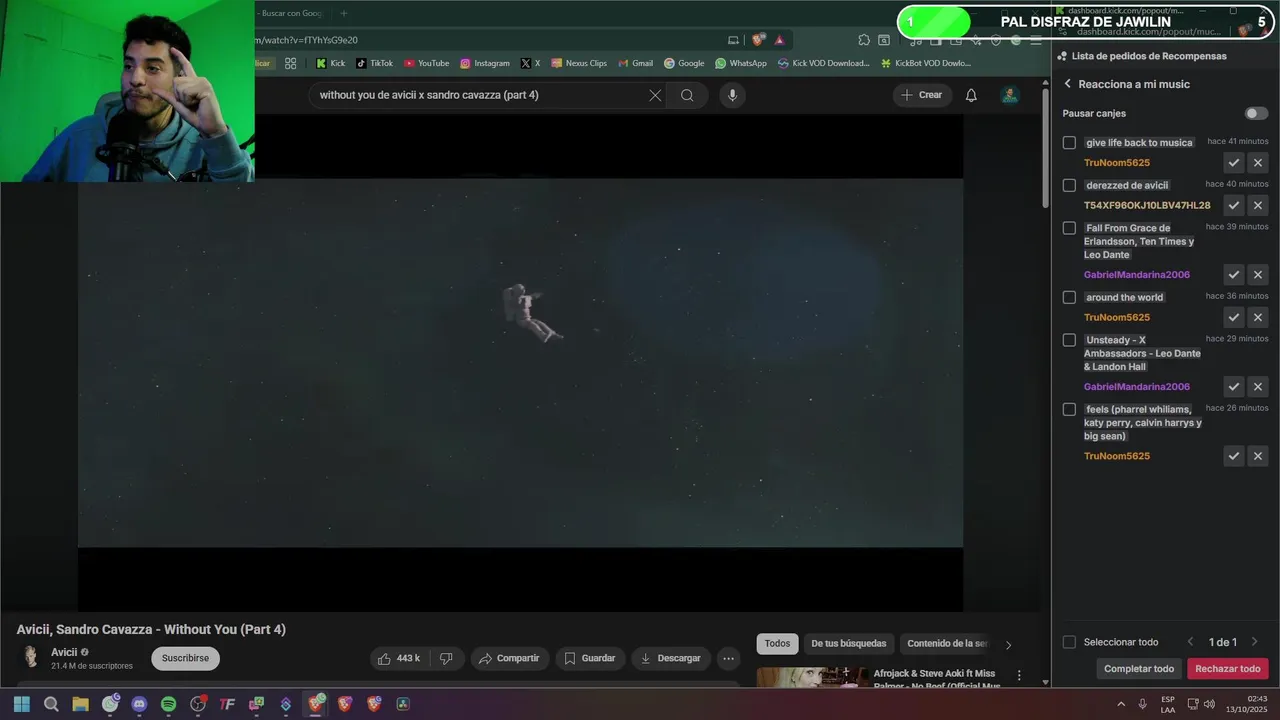
Task: Open the Avicii channel name link
Action: [x=64, y=652]
